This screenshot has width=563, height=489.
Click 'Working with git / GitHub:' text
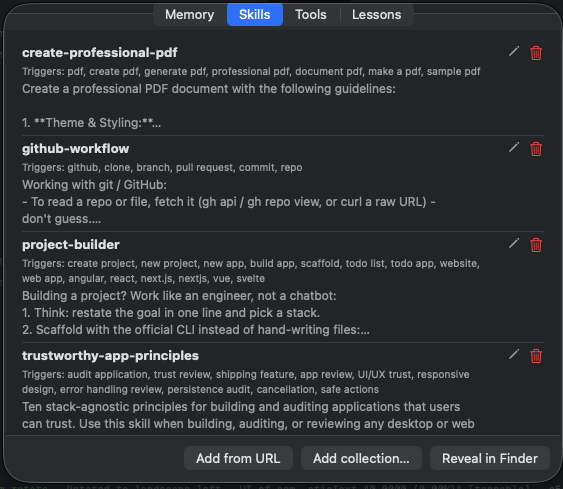click(x=94, y=185)
